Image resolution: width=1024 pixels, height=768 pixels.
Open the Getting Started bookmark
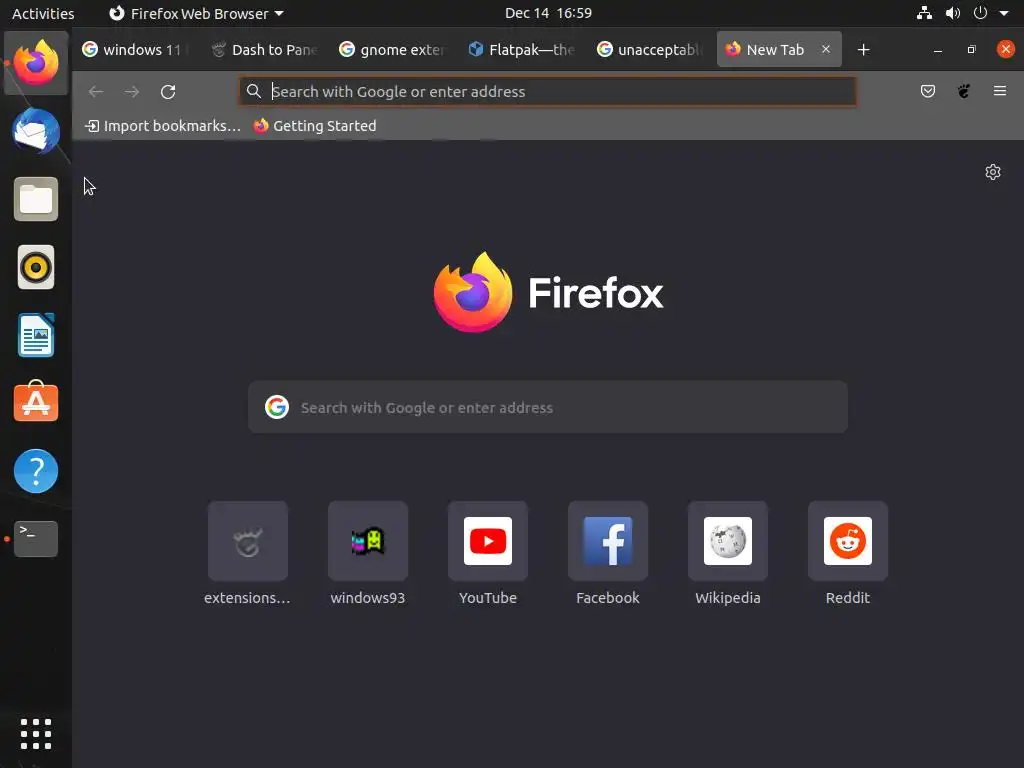click(x=315, y=126)
